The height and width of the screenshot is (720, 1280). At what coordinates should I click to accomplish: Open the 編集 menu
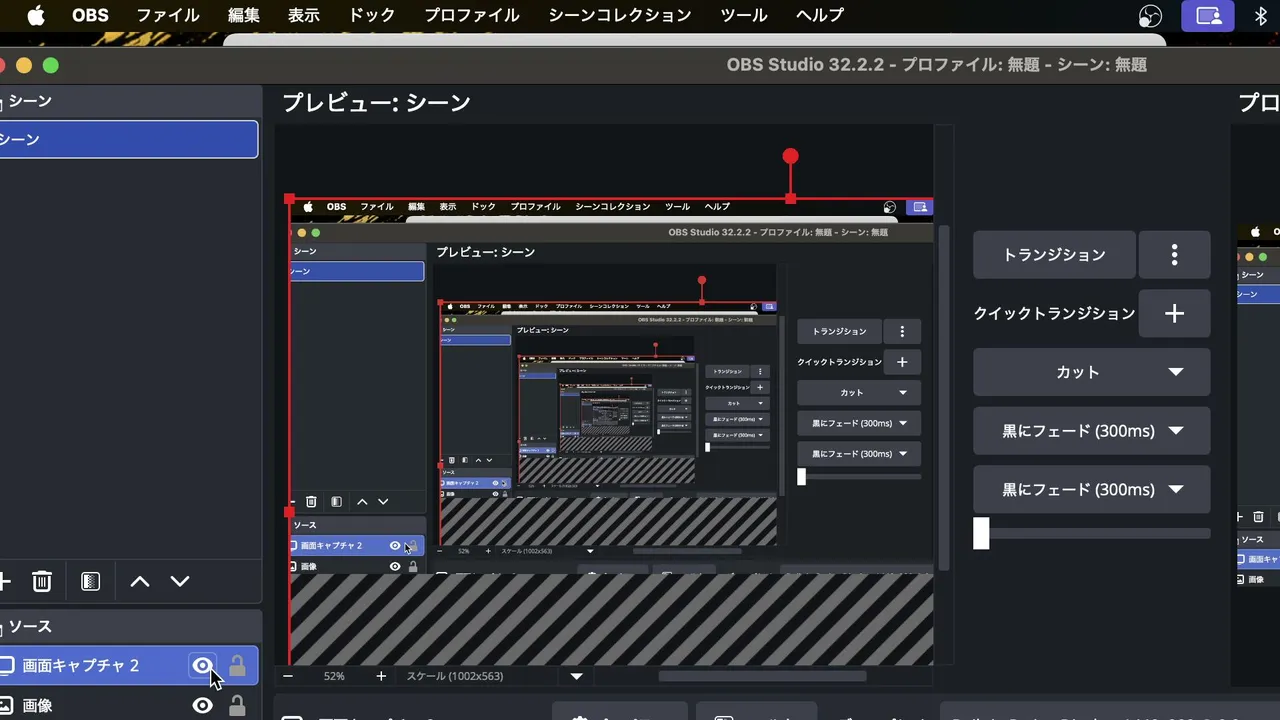[244, 16]
